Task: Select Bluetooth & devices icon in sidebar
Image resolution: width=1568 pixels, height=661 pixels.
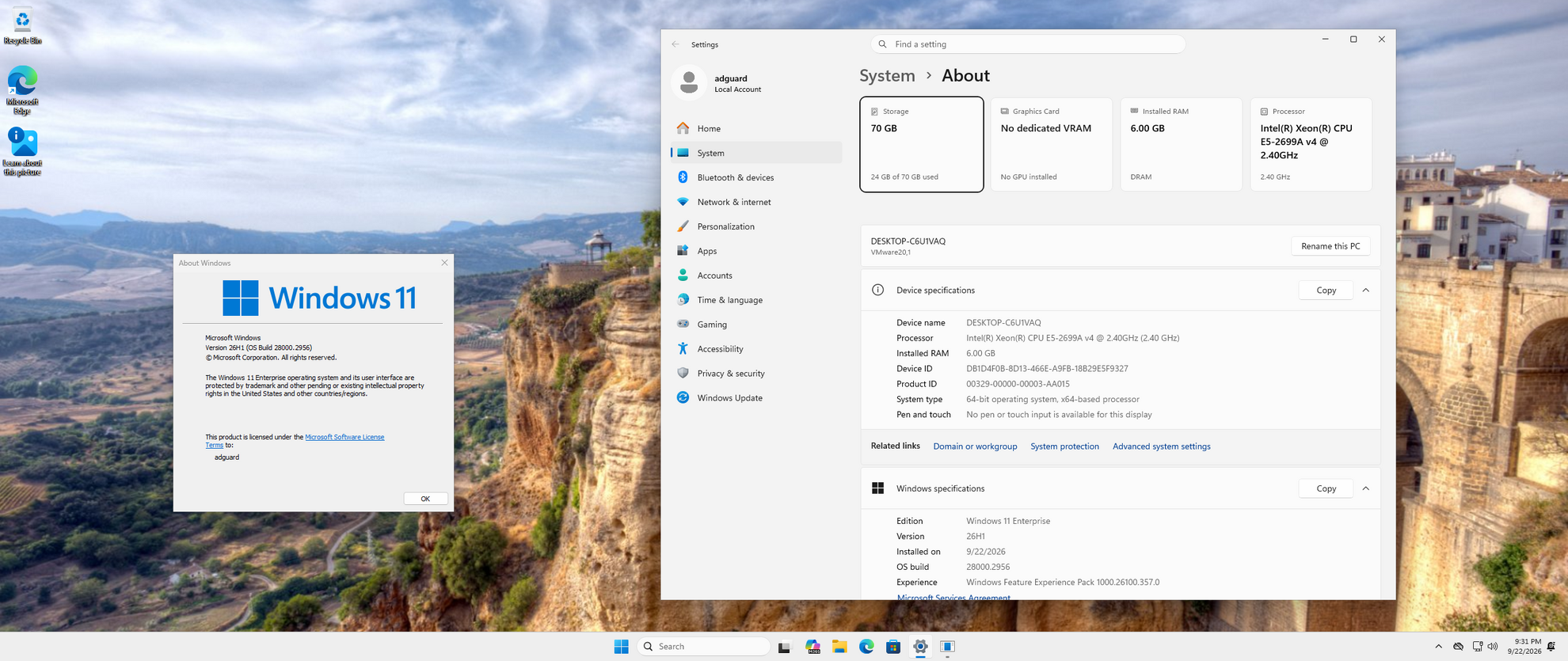Action: (x=683, y=177)
